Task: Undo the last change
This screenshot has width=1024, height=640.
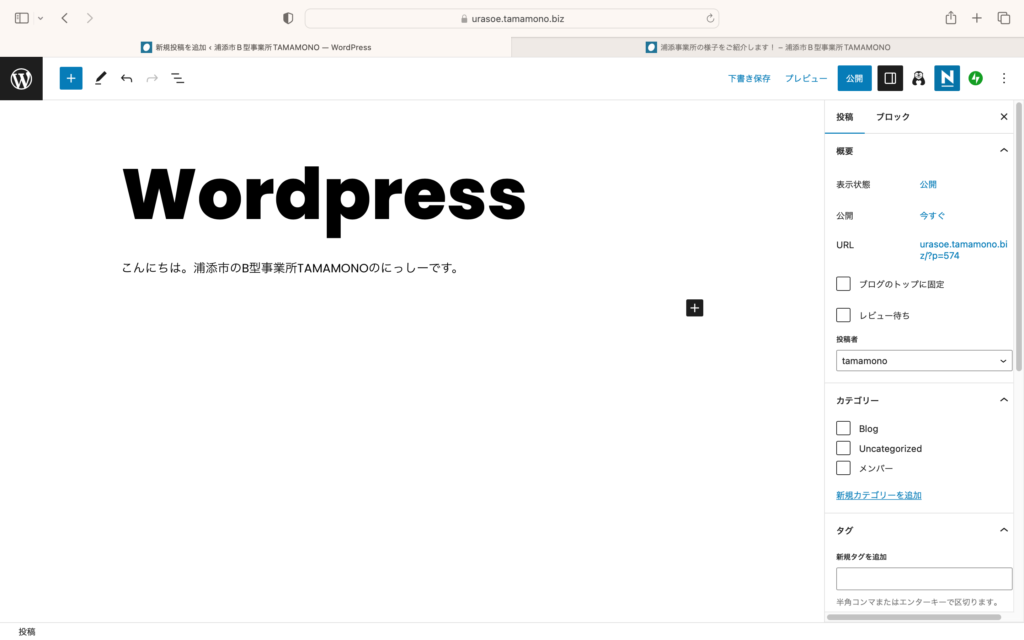Action: 126,78
